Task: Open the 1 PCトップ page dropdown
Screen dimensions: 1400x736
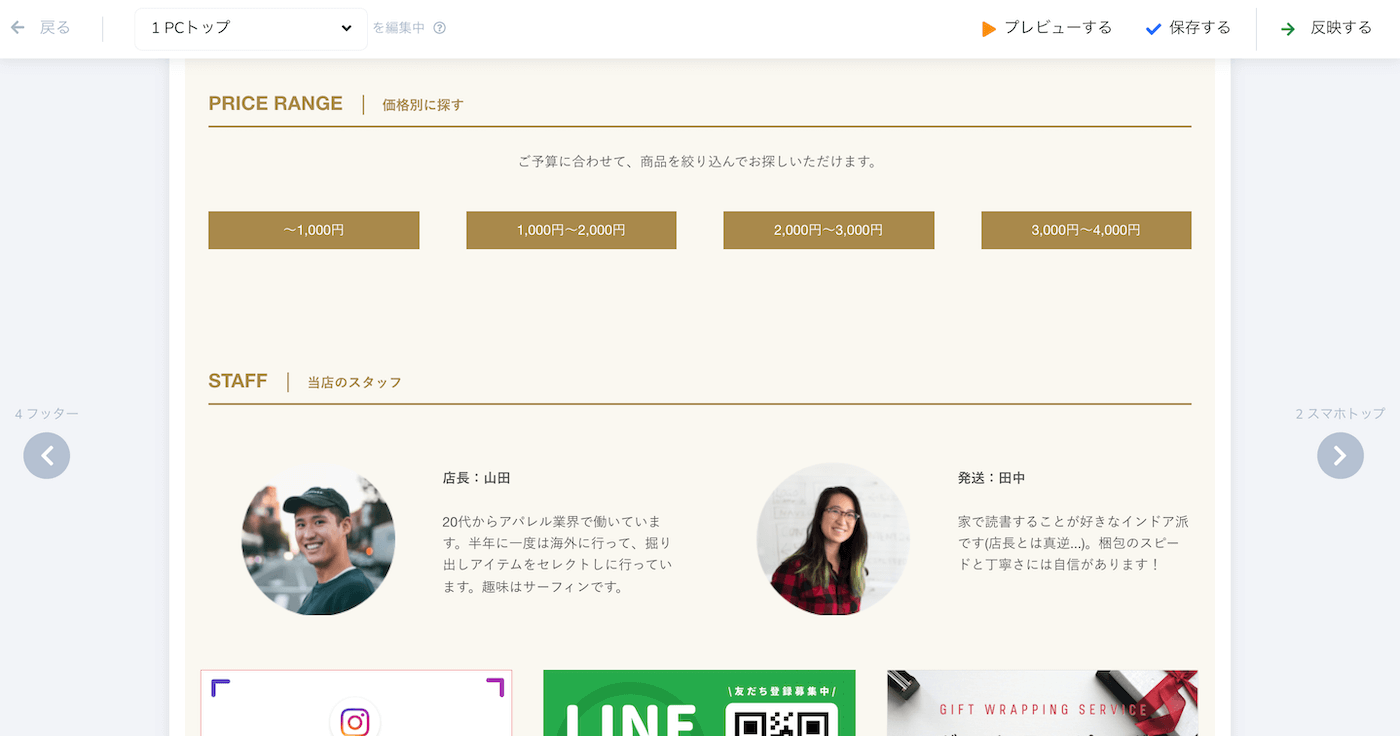Action: [x=251, y=28]
